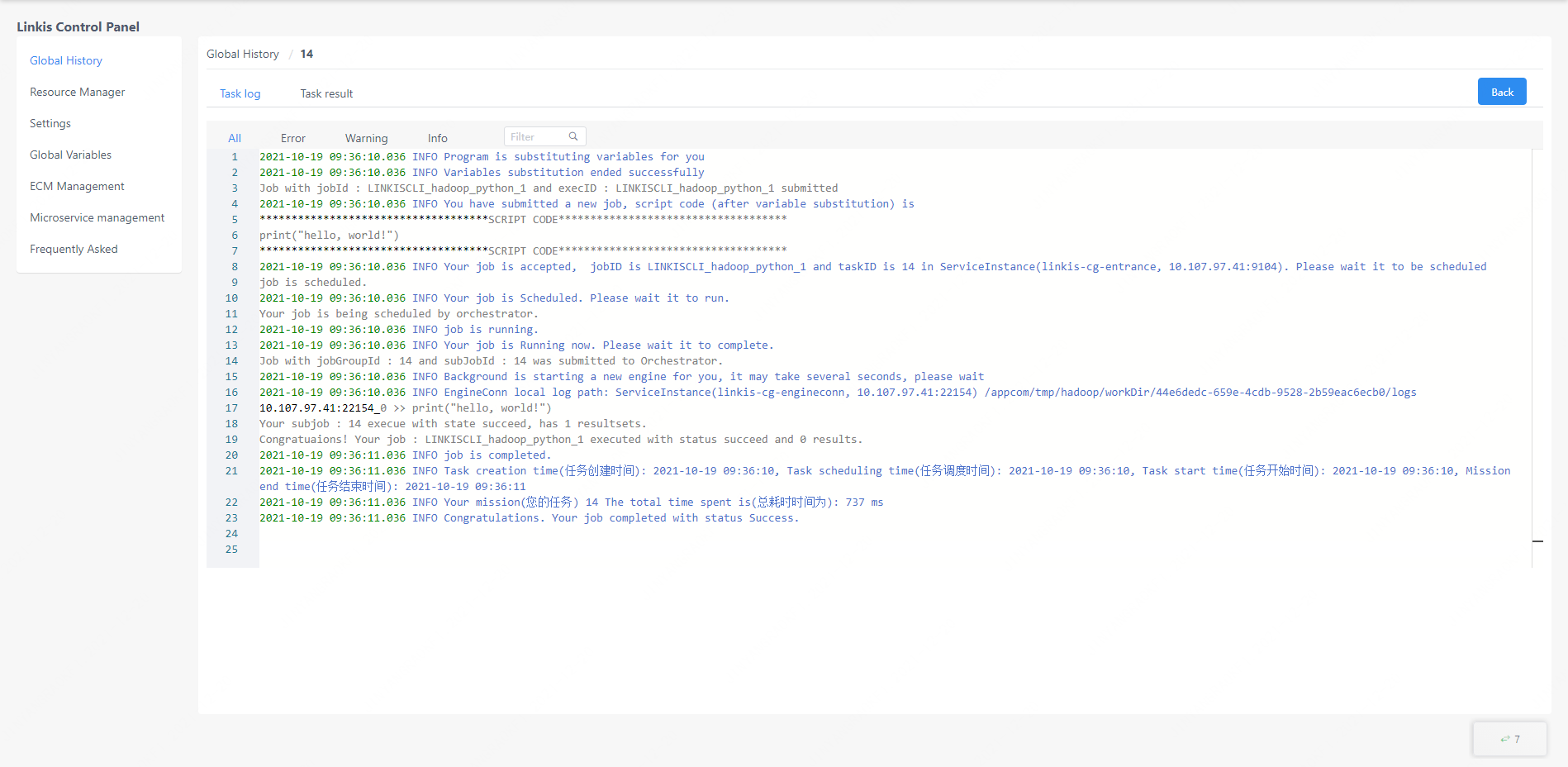Screen dimensions: 1568x767
Task: Select the Task log tab
Action: pos(240,93)
